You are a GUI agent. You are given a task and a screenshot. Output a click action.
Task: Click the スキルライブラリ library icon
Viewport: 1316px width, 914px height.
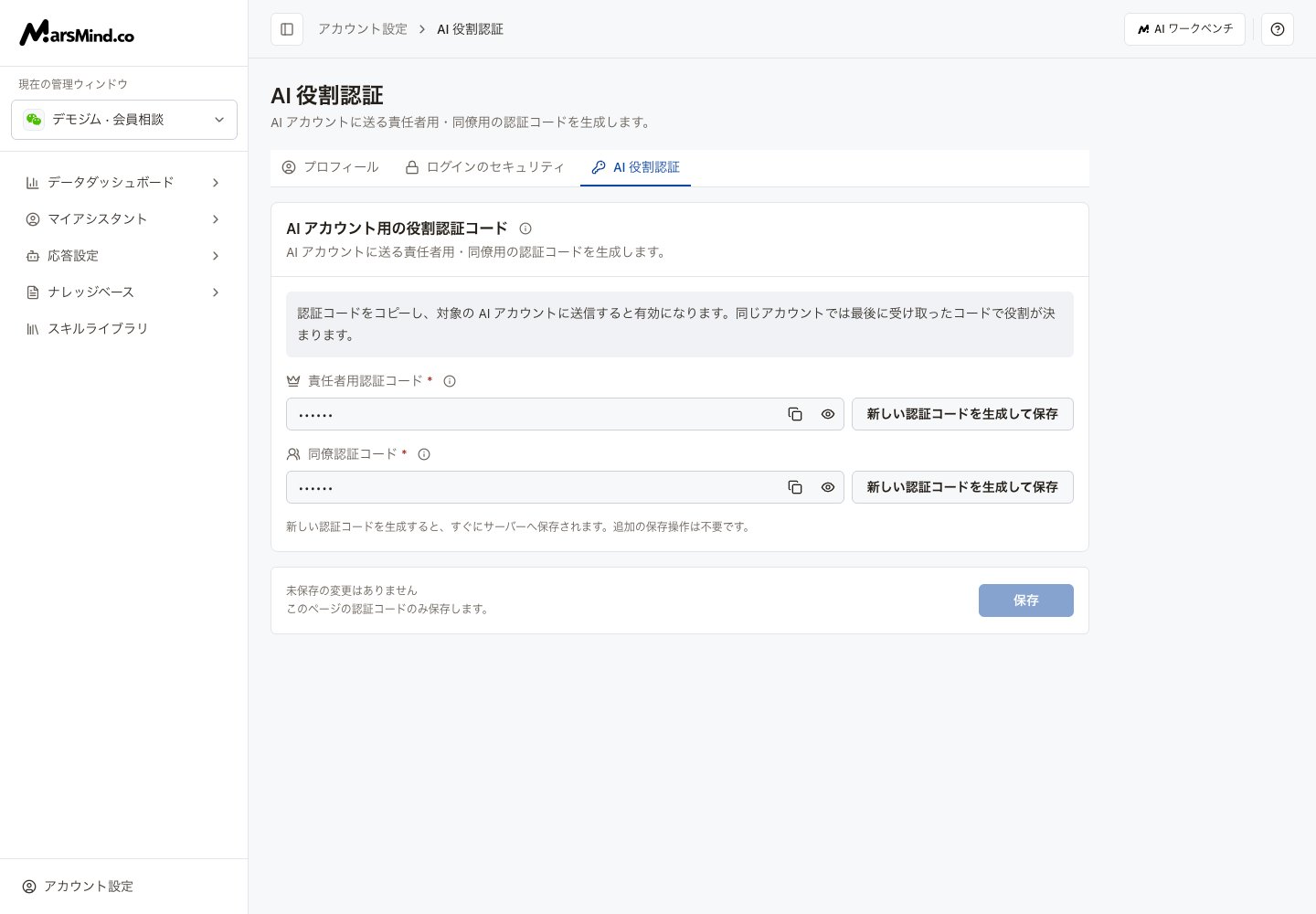(33, 329)
